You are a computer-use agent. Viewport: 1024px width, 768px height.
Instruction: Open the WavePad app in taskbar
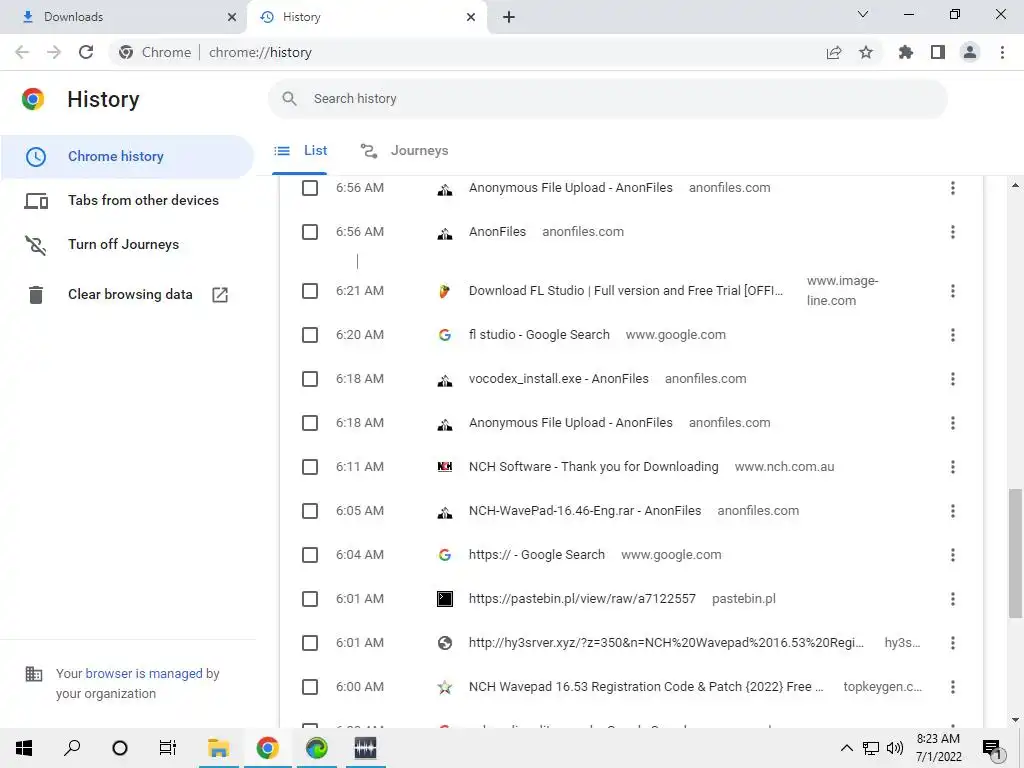365,748
